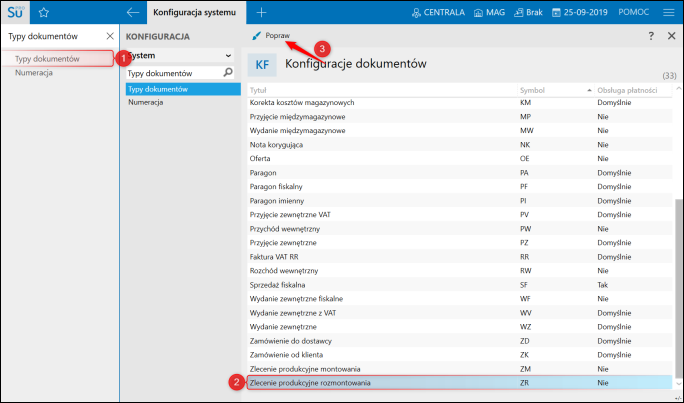This screenshot has height=403, width=684.
Task: Open the POMOC menu
Action: coord(633,13)
